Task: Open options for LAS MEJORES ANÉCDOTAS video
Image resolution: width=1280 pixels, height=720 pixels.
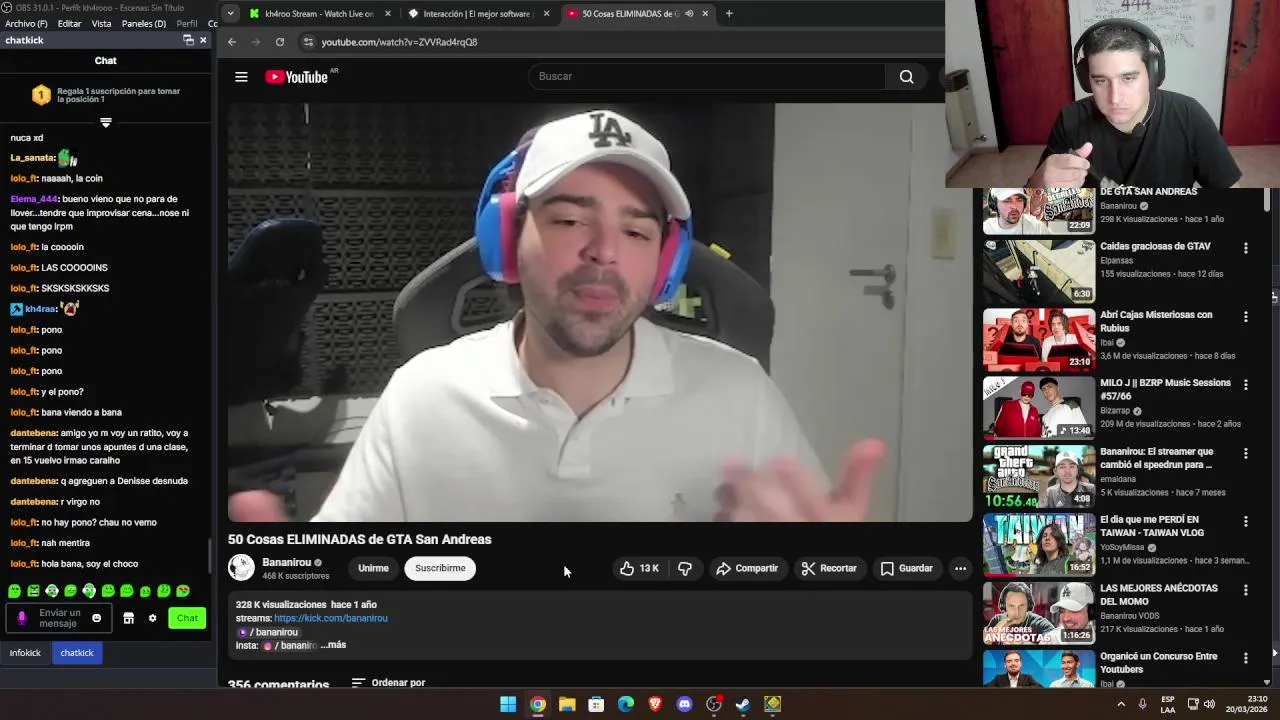Action: [1245, 590]
